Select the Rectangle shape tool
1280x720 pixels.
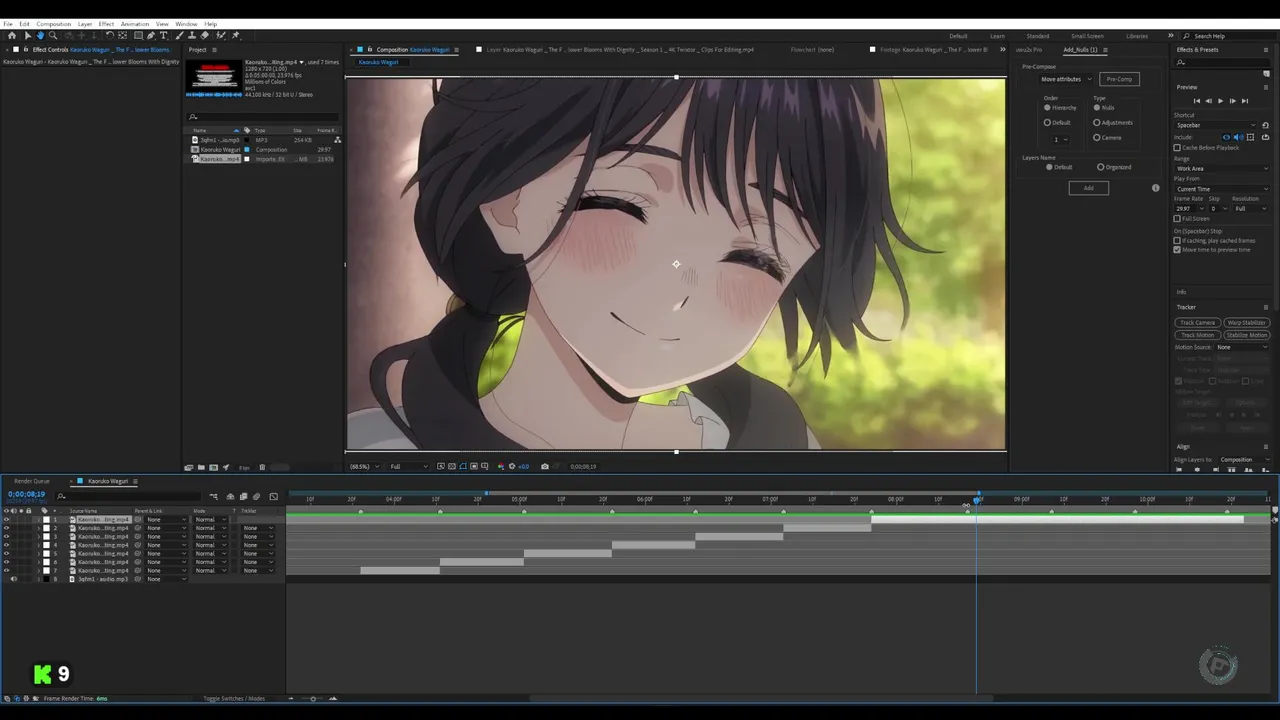pos(139,35)
